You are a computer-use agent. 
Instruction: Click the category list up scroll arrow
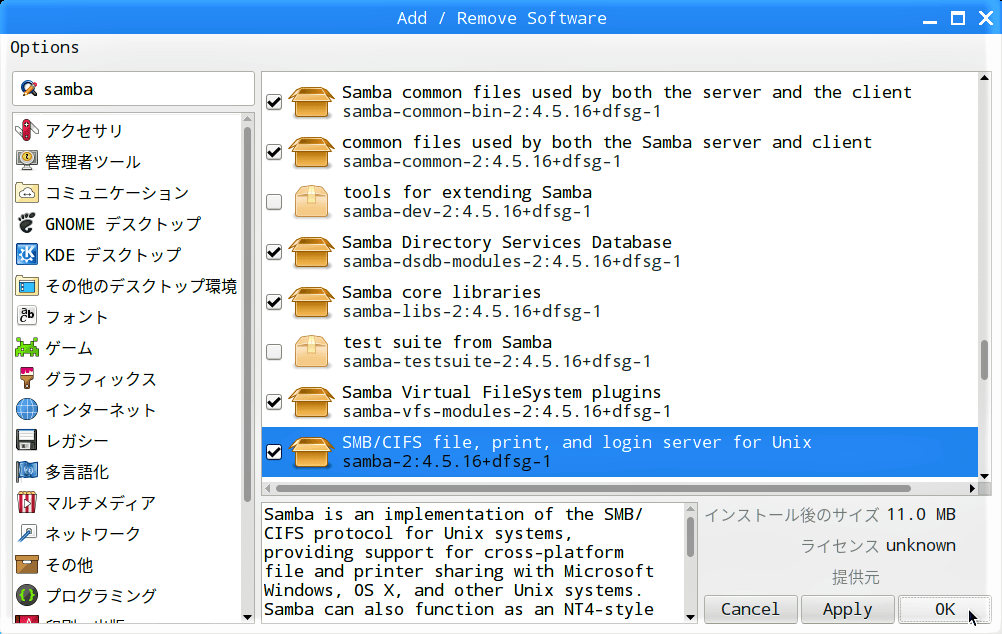(x=247, y=119)
